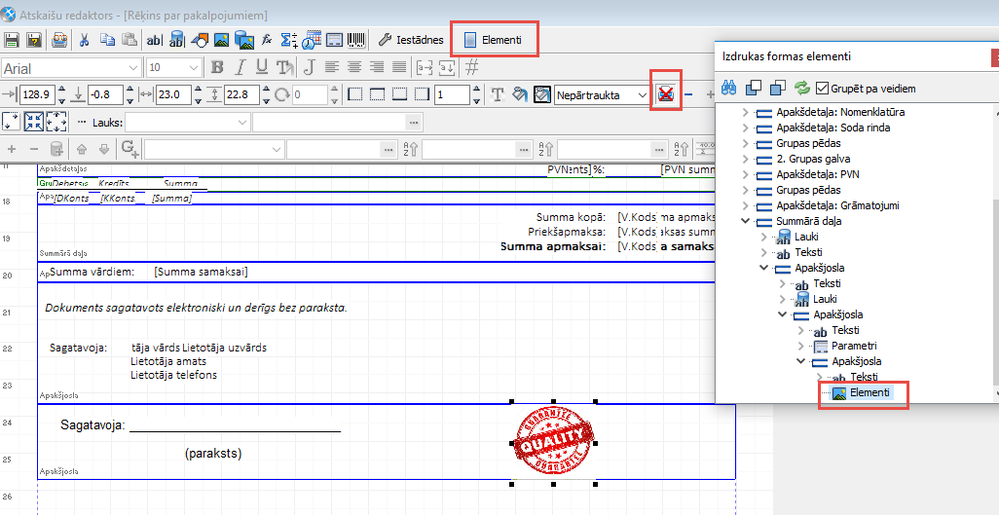Expand Apakšdetaļa: Nomenklatūra node
The image size is (999, 515).
(x=745, y=112)
